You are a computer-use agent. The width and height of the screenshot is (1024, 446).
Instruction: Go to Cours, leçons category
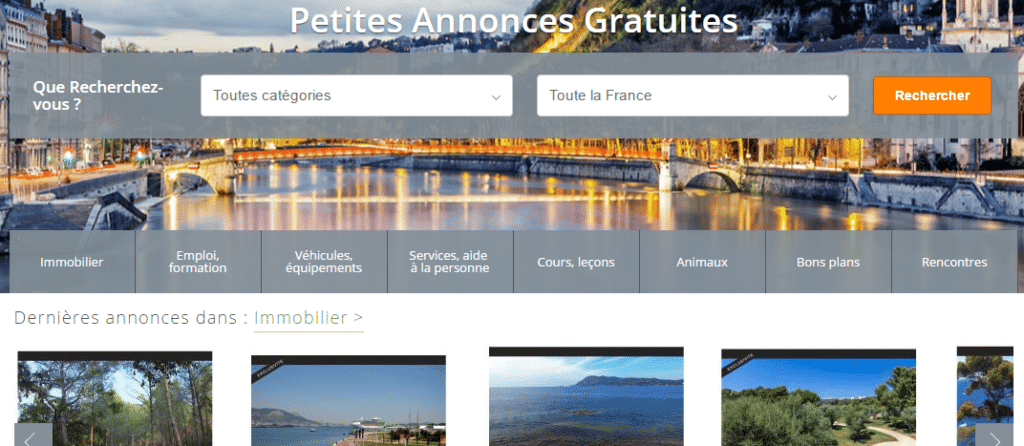pyautogui.click(x=576, y=262)
